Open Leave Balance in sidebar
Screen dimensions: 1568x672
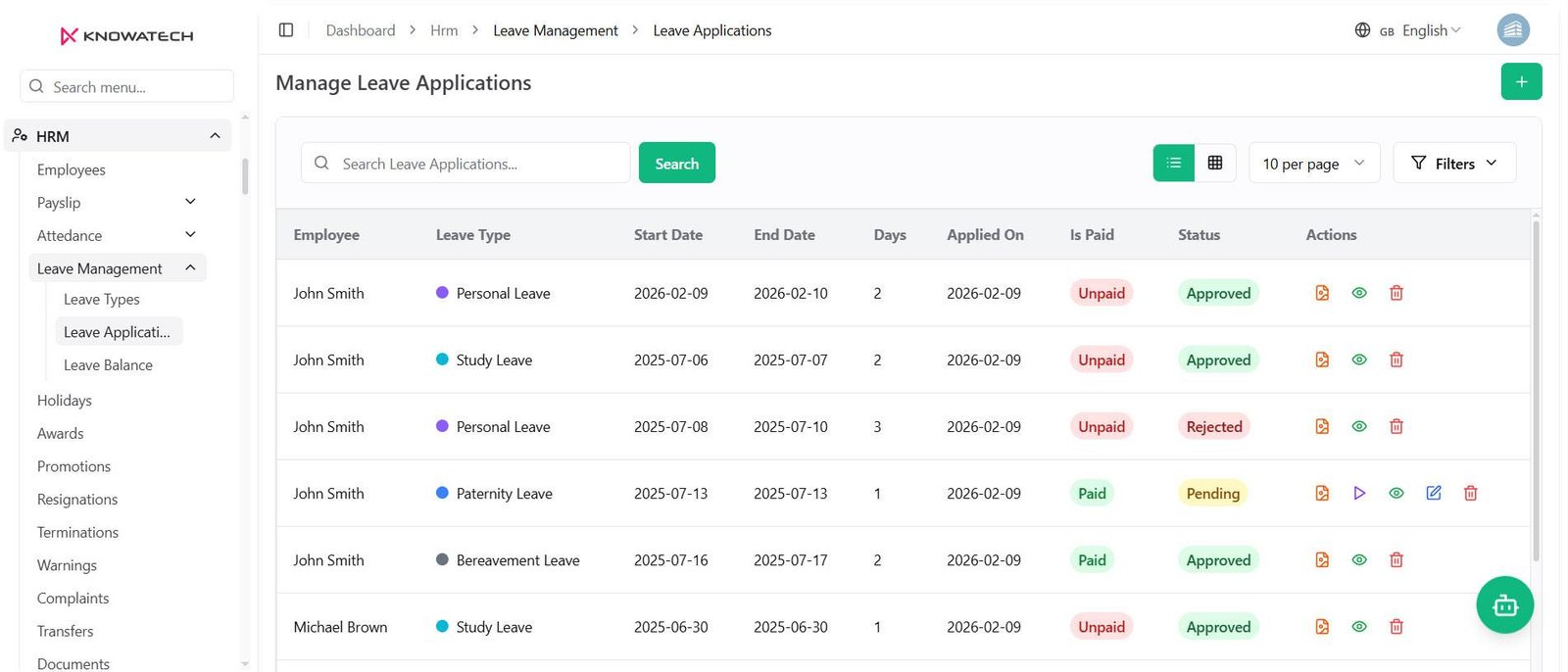click(108, 364)
